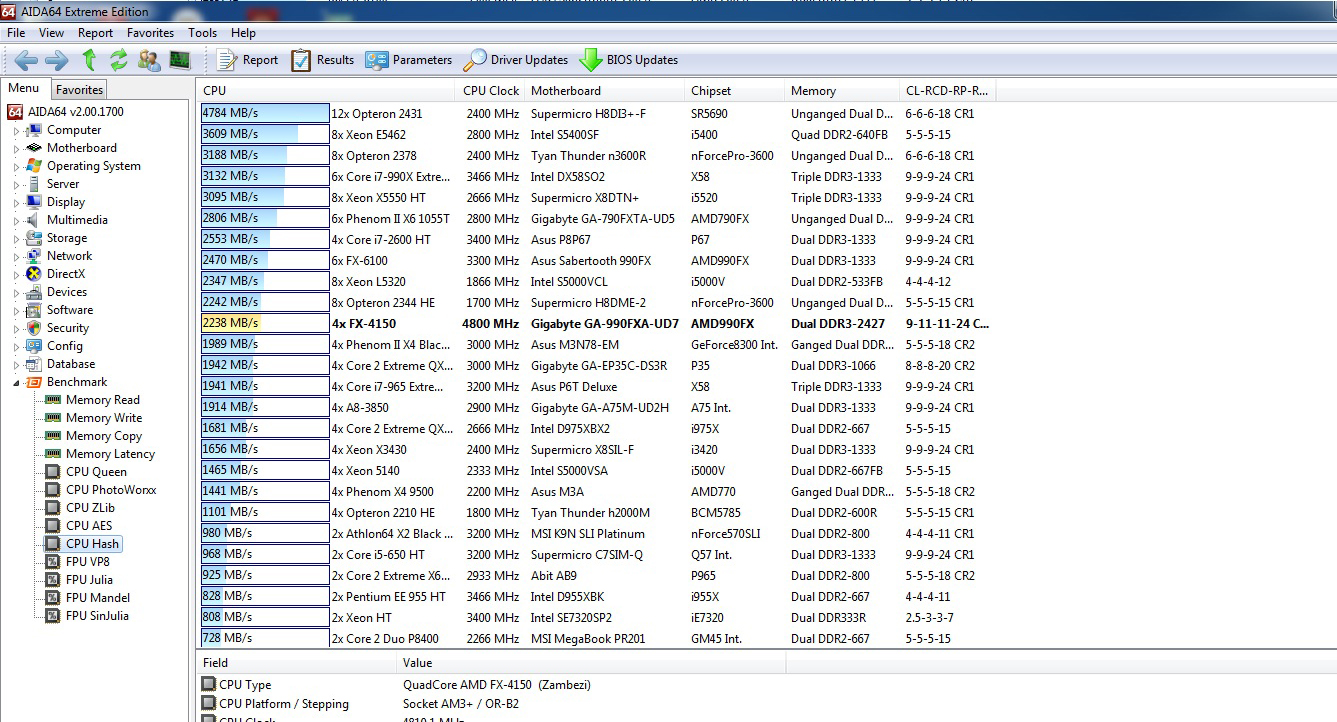Click the CPU Queen benchmark icon
Screen dimensions: 1337x722
tap(53, 472)
